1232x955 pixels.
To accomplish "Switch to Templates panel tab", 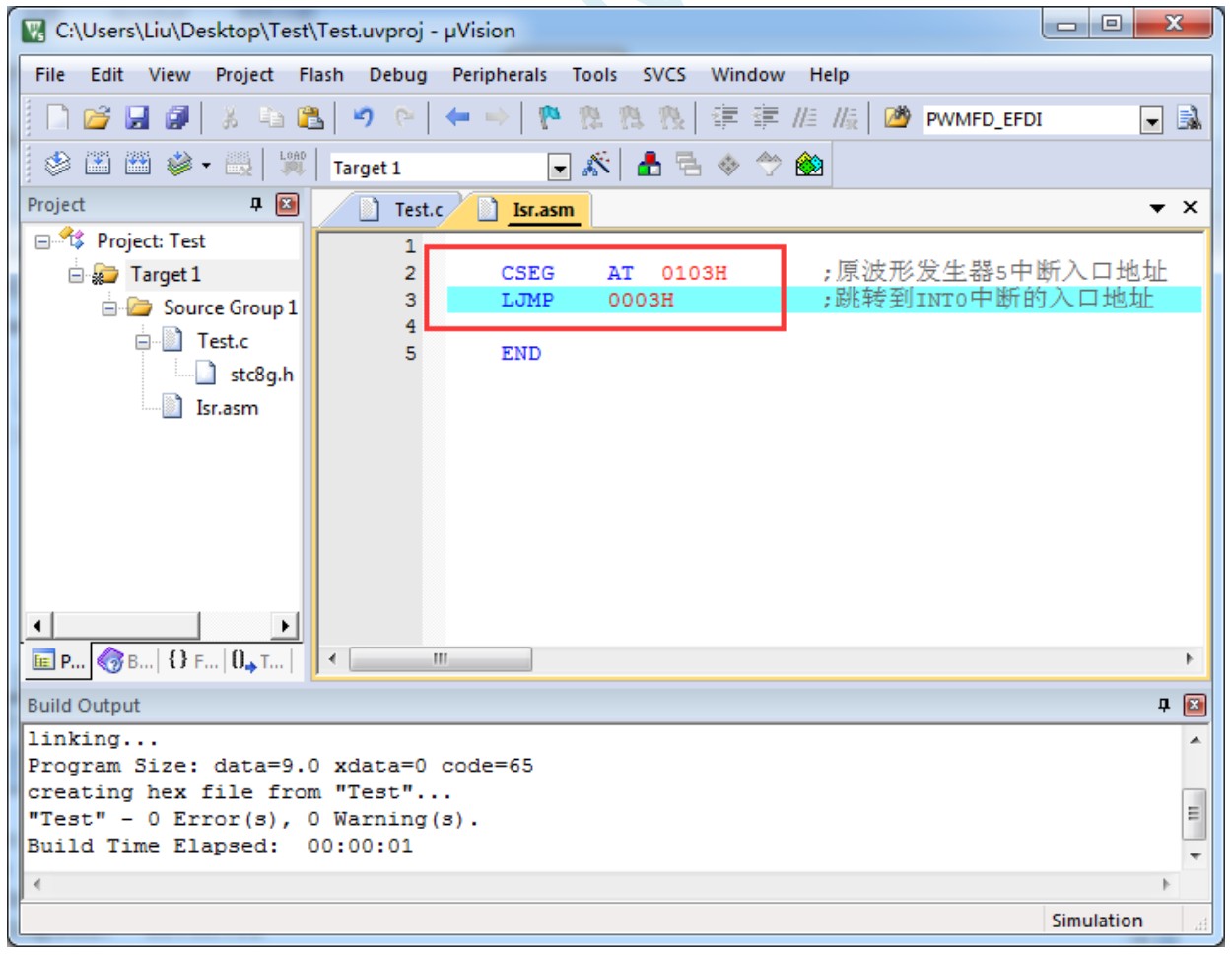I will point(258,661).
